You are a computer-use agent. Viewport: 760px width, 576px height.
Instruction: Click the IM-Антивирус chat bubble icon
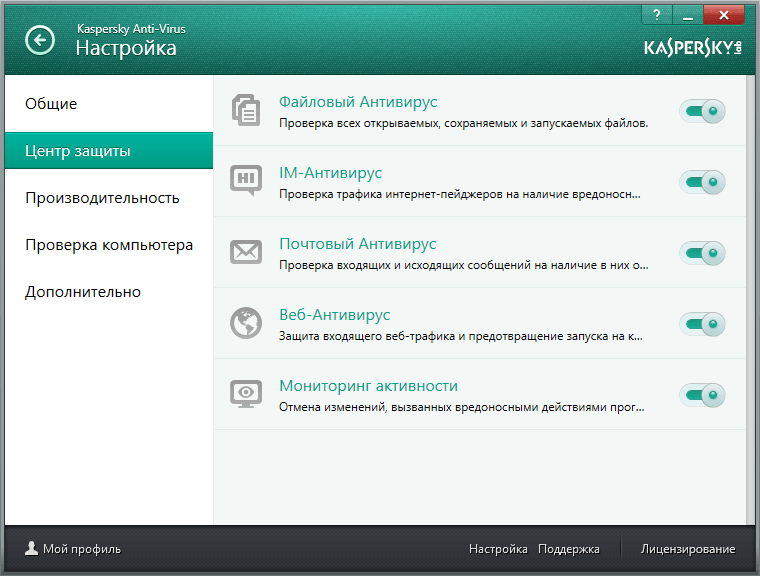pyautogui.click(x=246, y=180)
